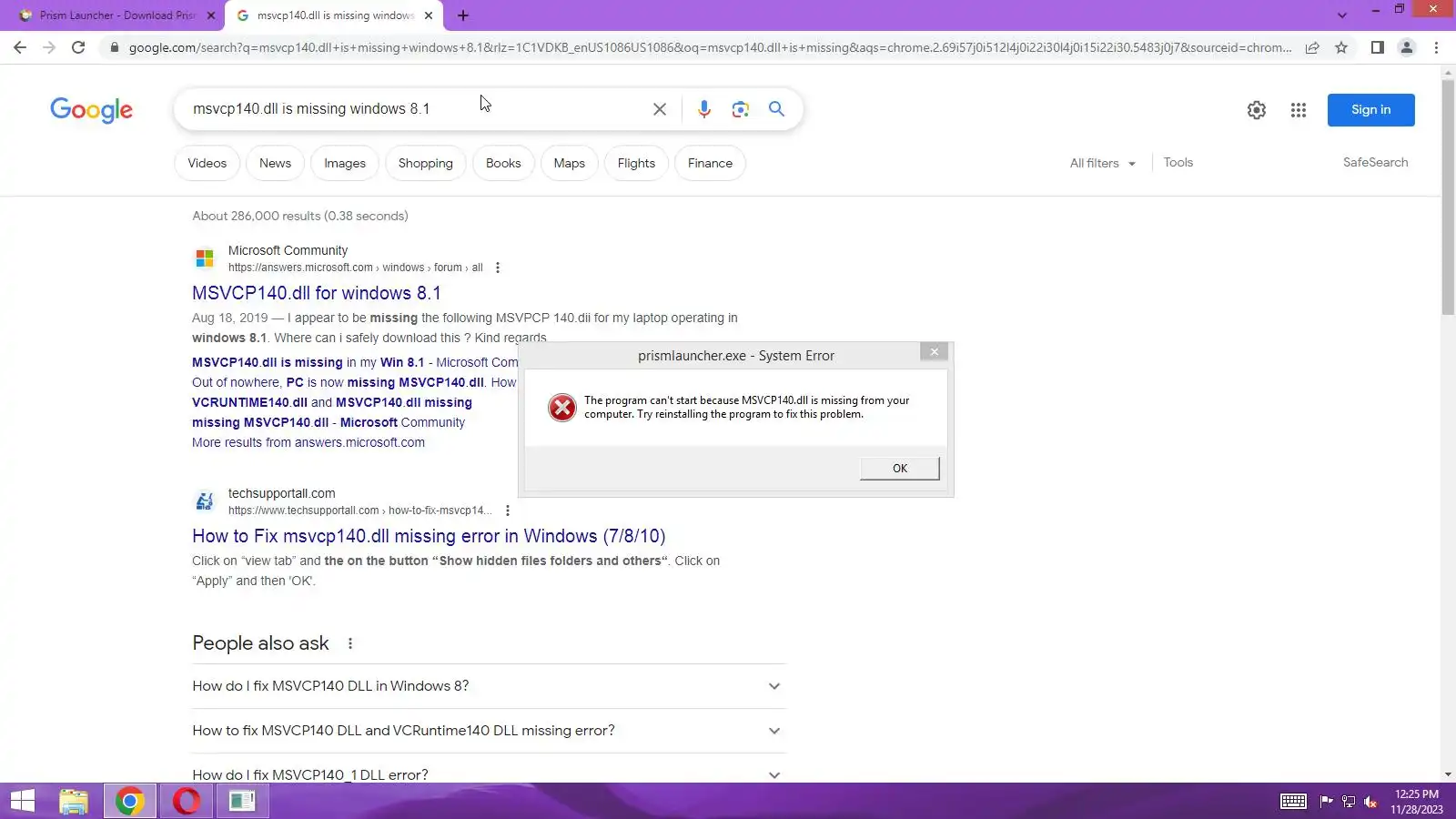Open 'VCRUNTIME140.dll and MSVCP140.dll missing' sublink
1456x819 pixels.
332,402
